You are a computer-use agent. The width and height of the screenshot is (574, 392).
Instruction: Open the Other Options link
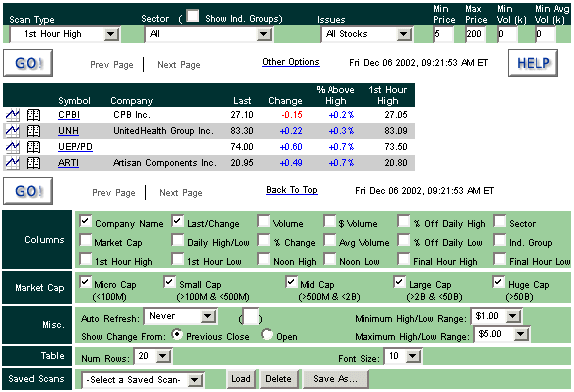click(x=291, y=62)
